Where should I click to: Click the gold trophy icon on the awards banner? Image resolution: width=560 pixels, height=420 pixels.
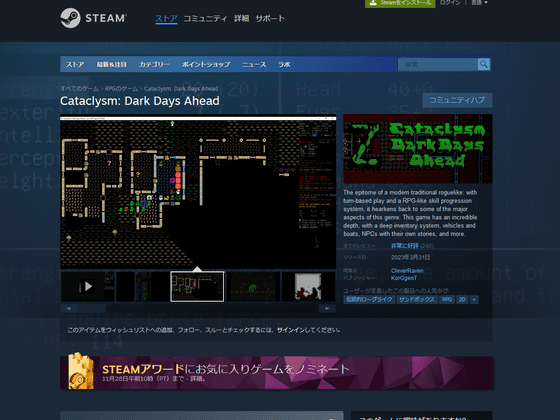[80, 371]
